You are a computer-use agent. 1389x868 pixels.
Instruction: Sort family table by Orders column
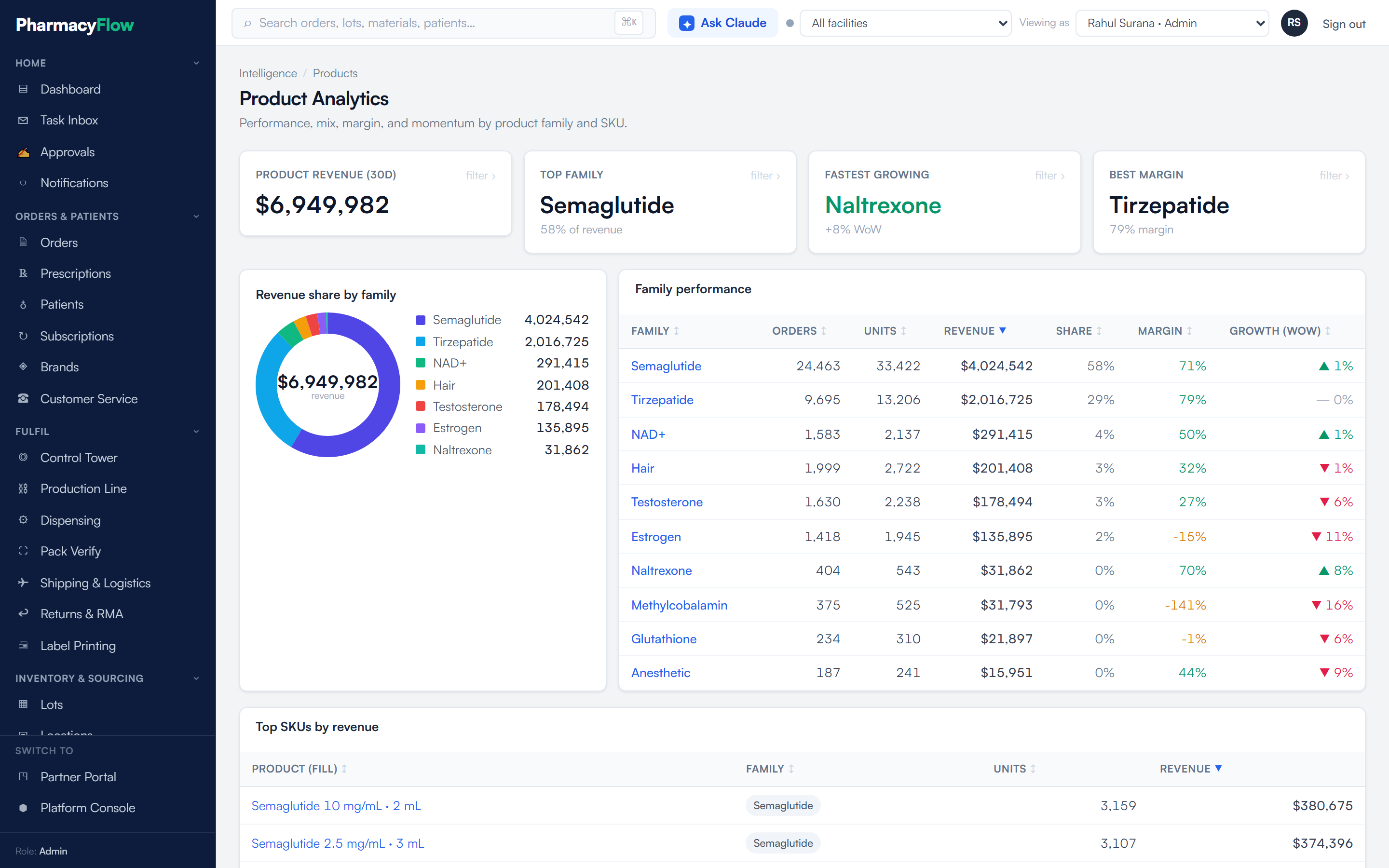point(799,331)
